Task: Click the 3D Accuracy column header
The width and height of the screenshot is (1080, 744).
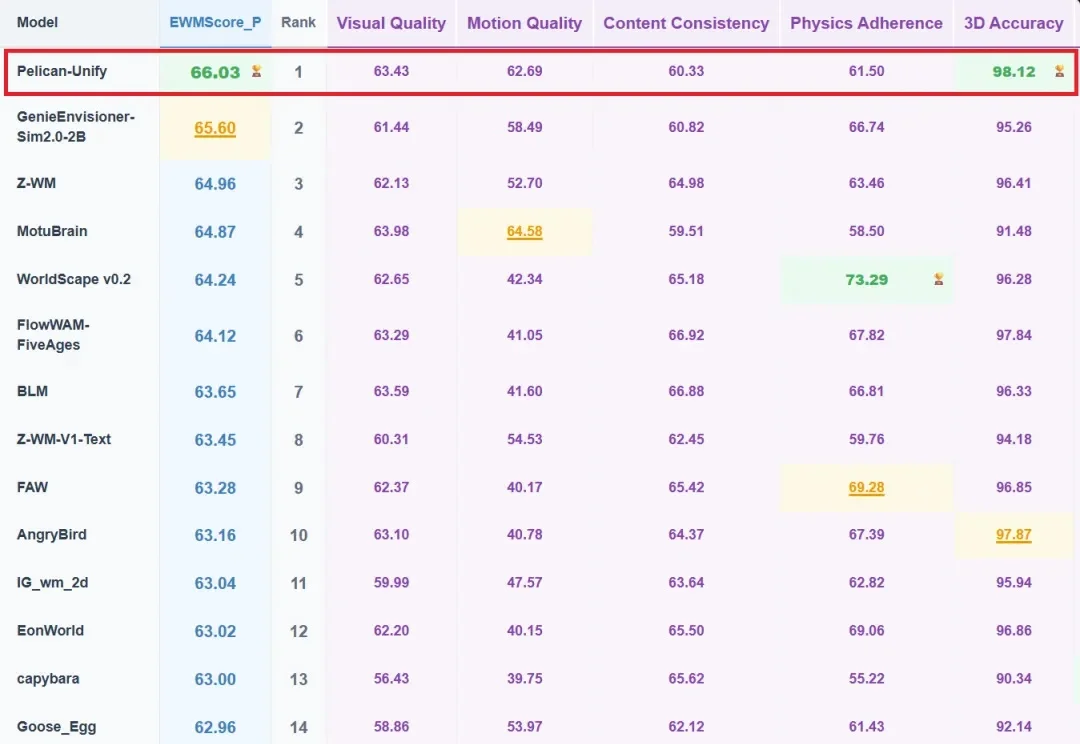Action: tap(1013, 23)
